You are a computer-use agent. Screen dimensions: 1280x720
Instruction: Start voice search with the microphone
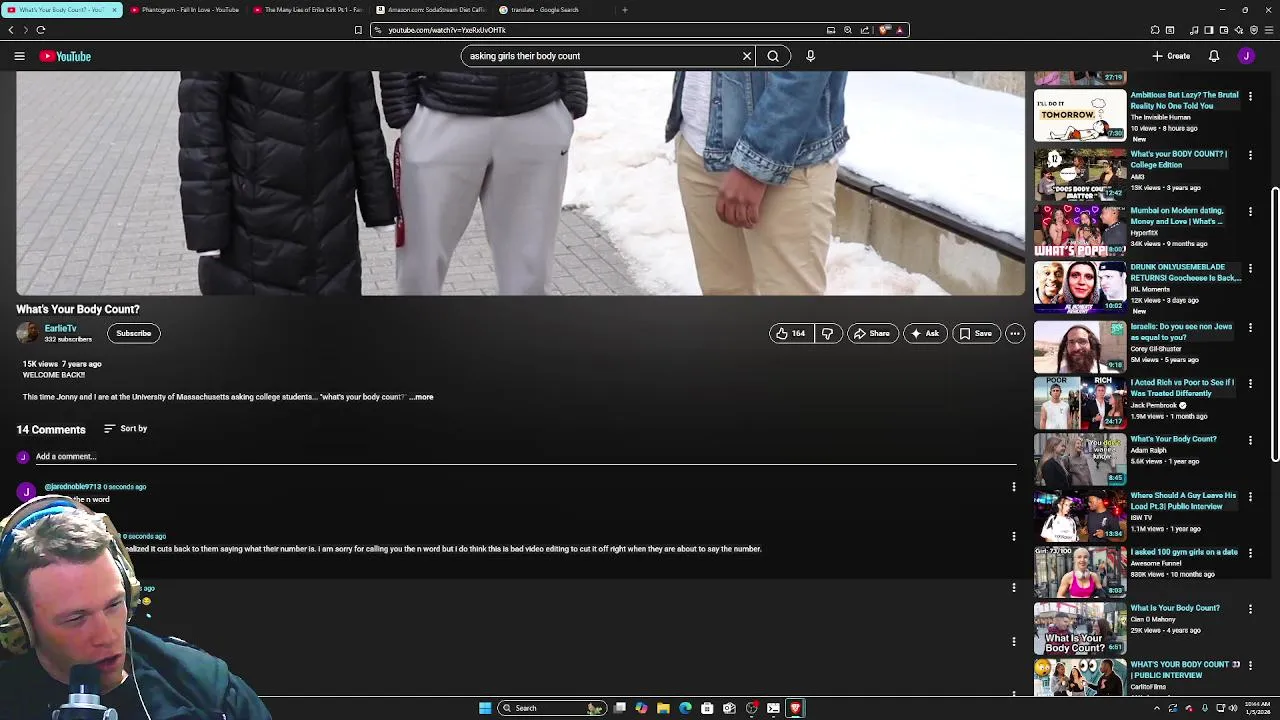(810, 56)
